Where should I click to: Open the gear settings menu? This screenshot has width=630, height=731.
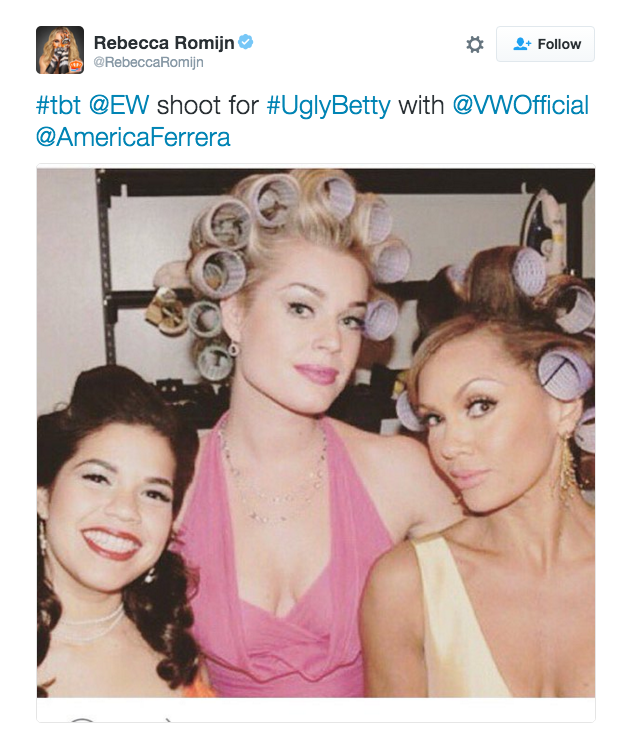click(475, 45)
